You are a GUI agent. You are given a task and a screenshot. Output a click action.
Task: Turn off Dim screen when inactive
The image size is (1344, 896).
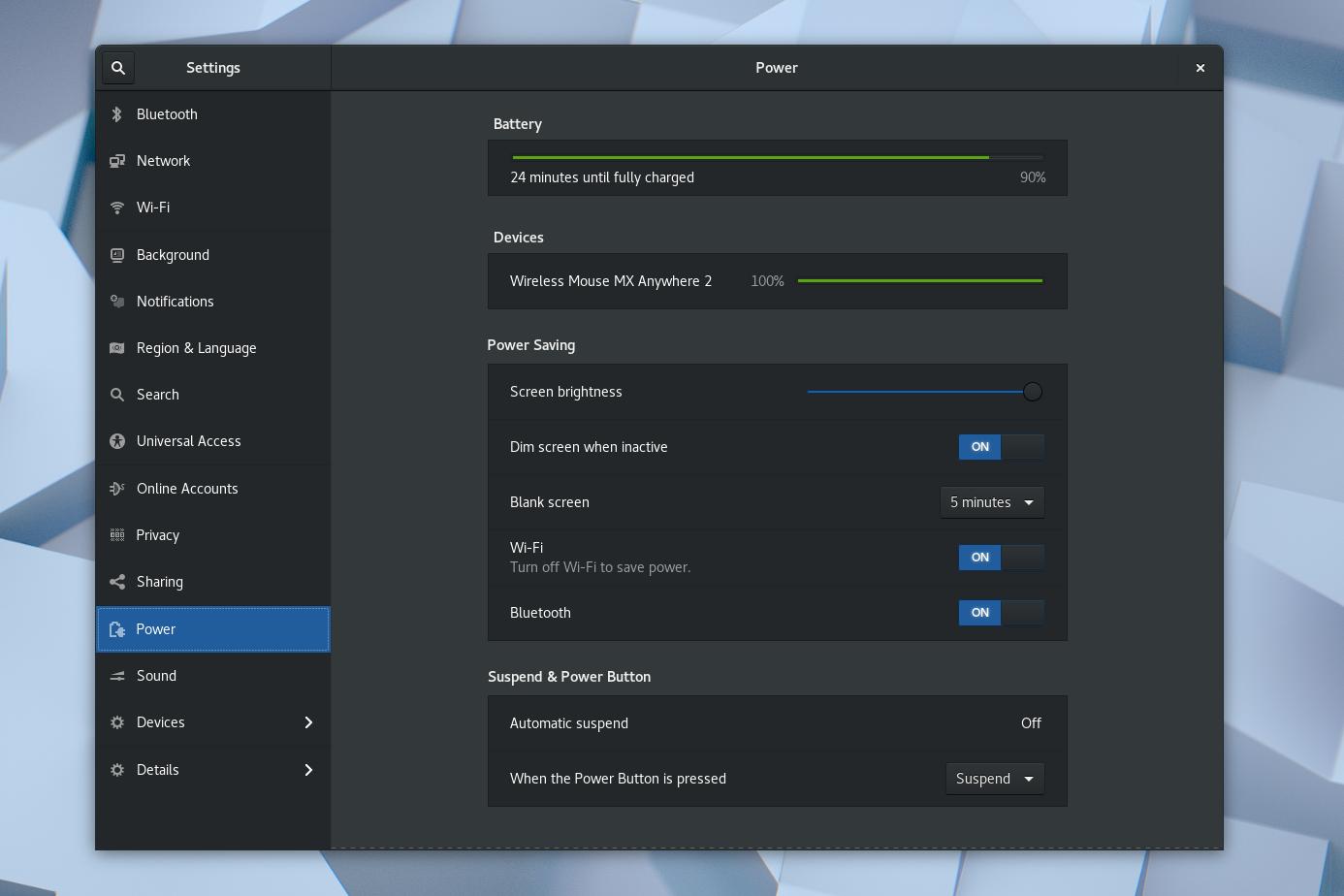(1001, 447)
